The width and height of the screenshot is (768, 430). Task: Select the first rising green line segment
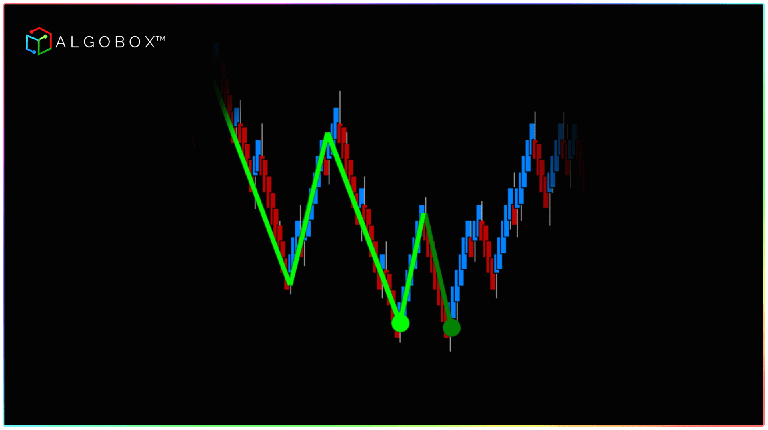308,208
